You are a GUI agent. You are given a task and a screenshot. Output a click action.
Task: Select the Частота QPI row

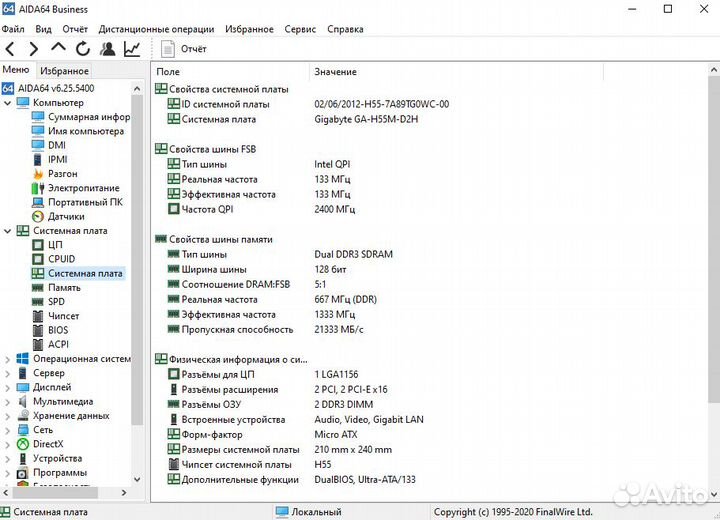point(261,209)
